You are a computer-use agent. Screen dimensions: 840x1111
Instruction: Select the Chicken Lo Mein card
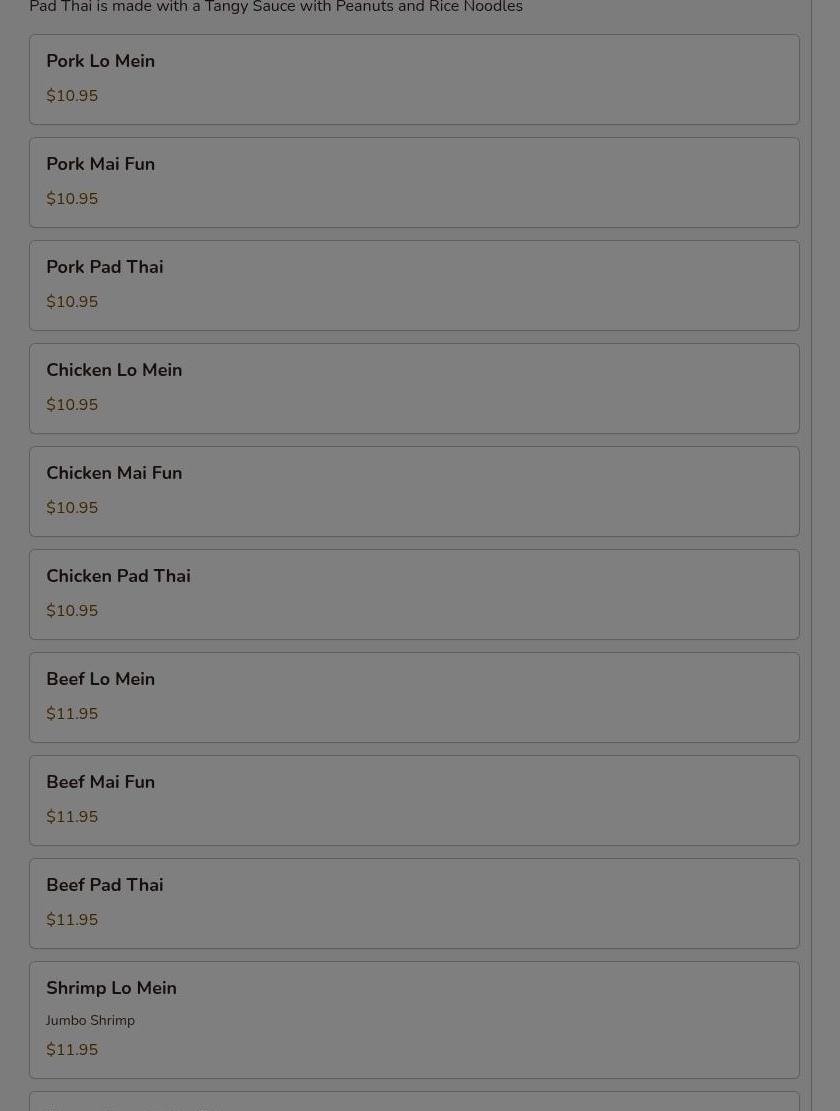click(414, 388)
